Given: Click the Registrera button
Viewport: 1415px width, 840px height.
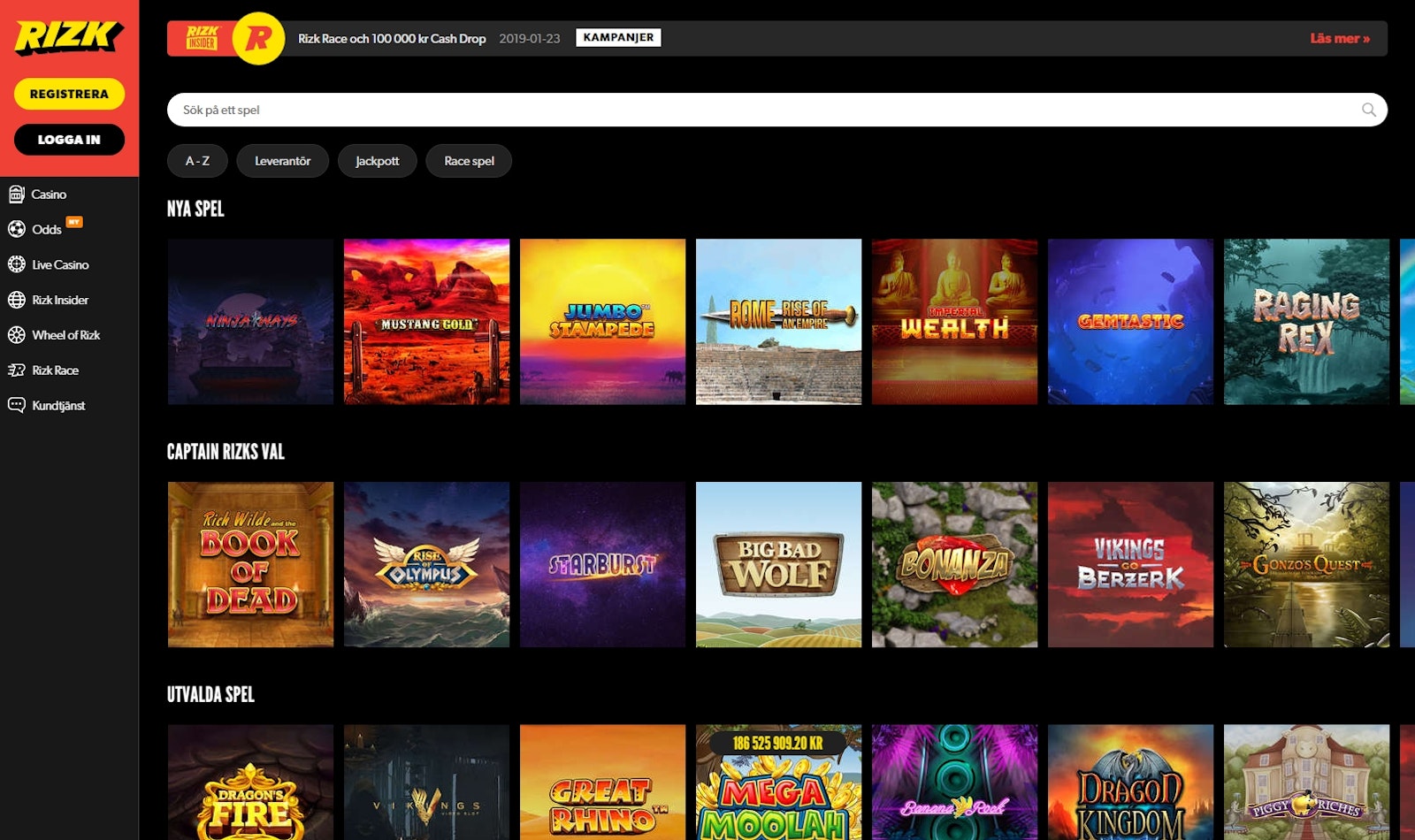Looking at the screenshot, I should pos(69,94).
